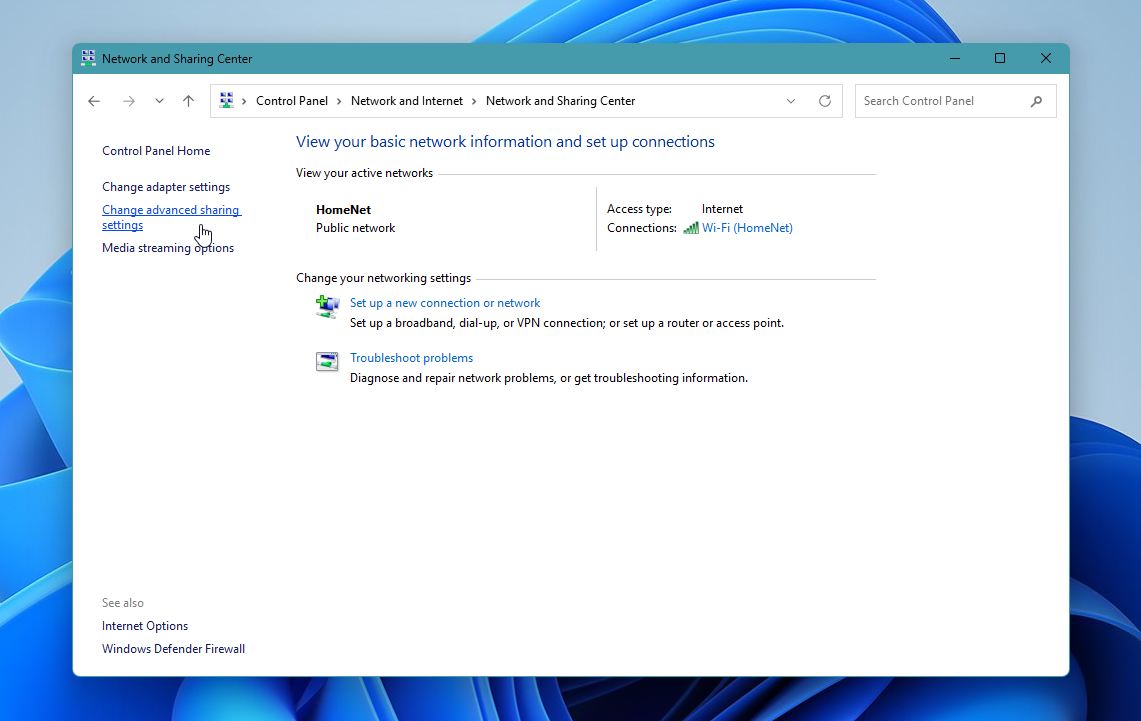Open Internet Options under See also
Viewport: 1141px width, 721px height.
coord(145,626)
